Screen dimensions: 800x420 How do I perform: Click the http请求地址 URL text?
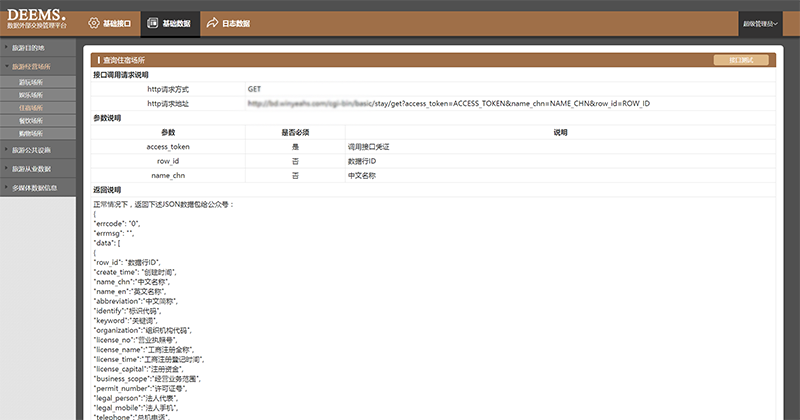point(448,103)
